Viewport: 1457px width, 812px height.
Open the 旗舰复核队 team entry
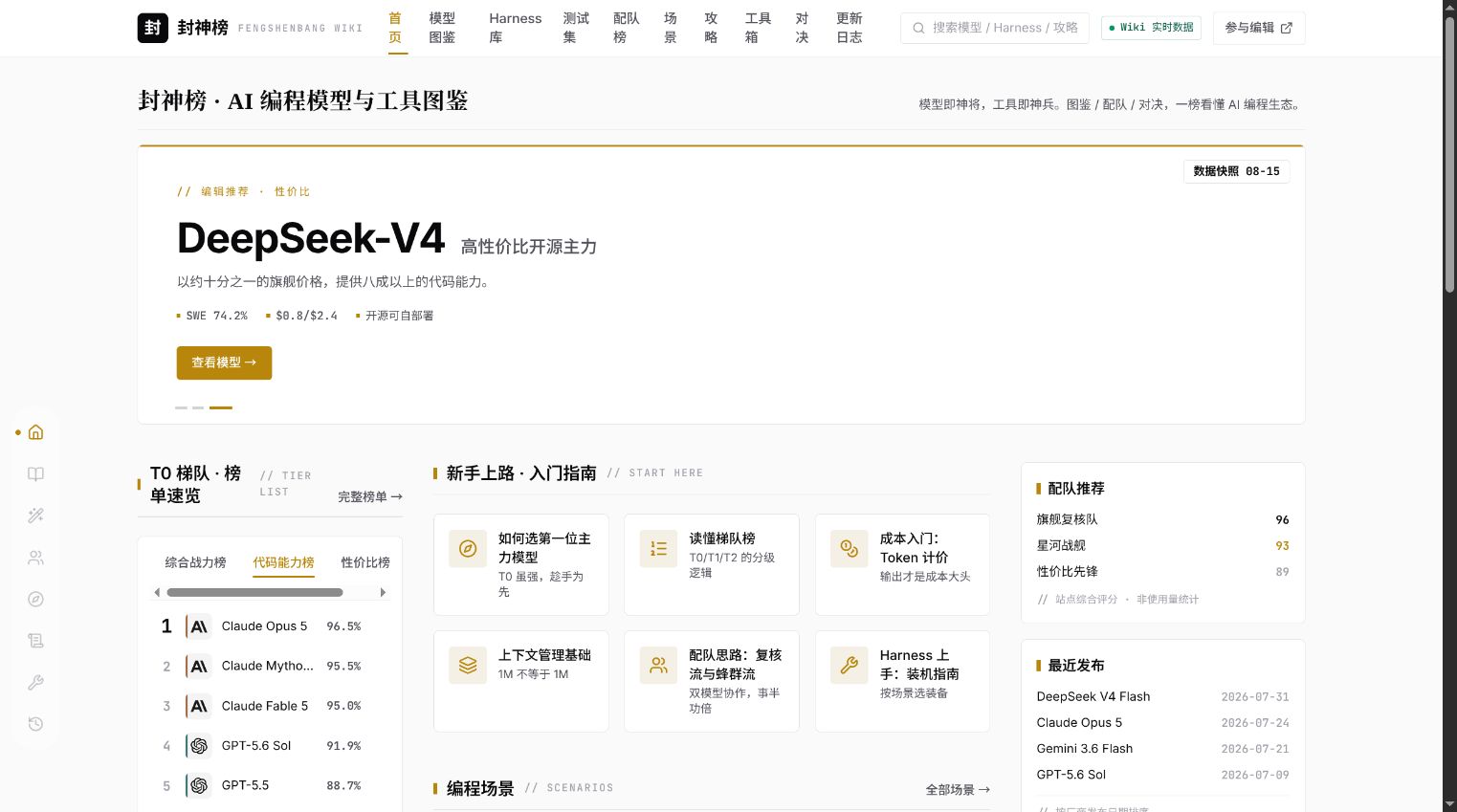click(x=1162, y=519)
